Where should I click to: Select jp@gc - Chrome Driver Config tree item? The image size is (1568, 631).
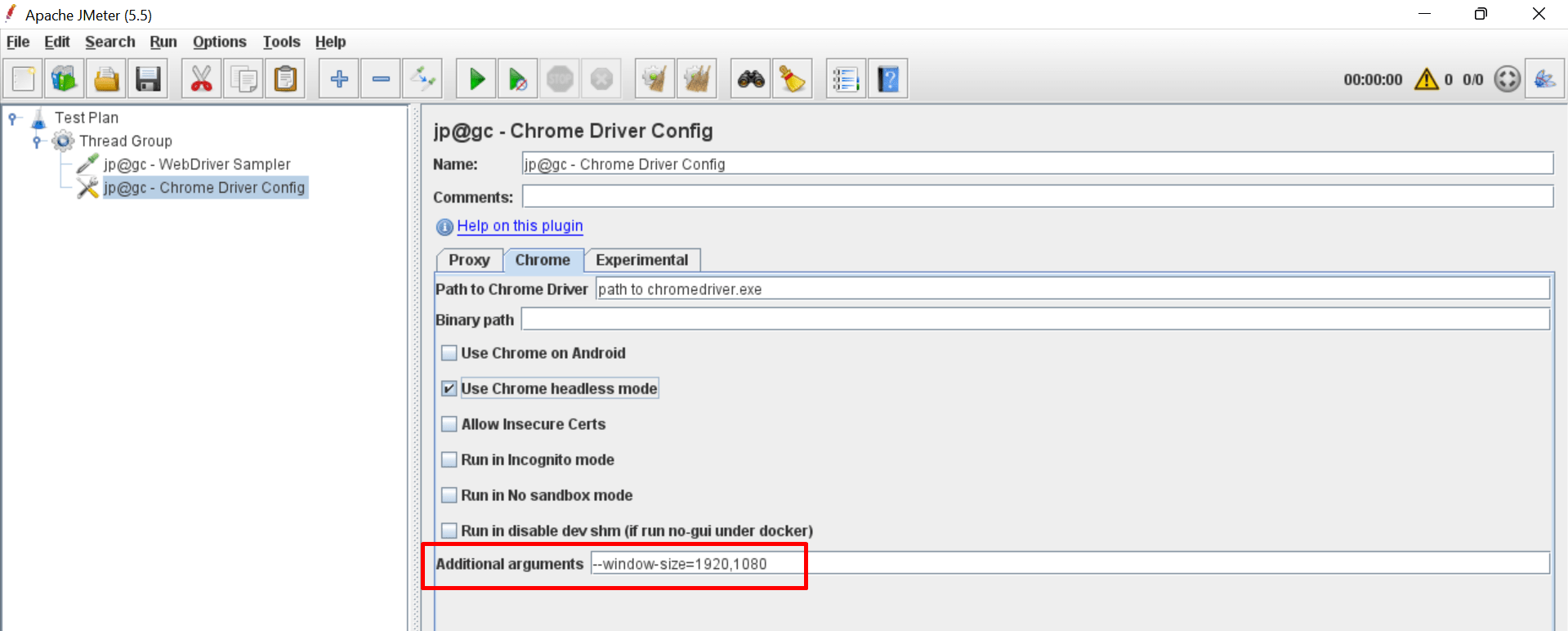(x=204, y=188)
